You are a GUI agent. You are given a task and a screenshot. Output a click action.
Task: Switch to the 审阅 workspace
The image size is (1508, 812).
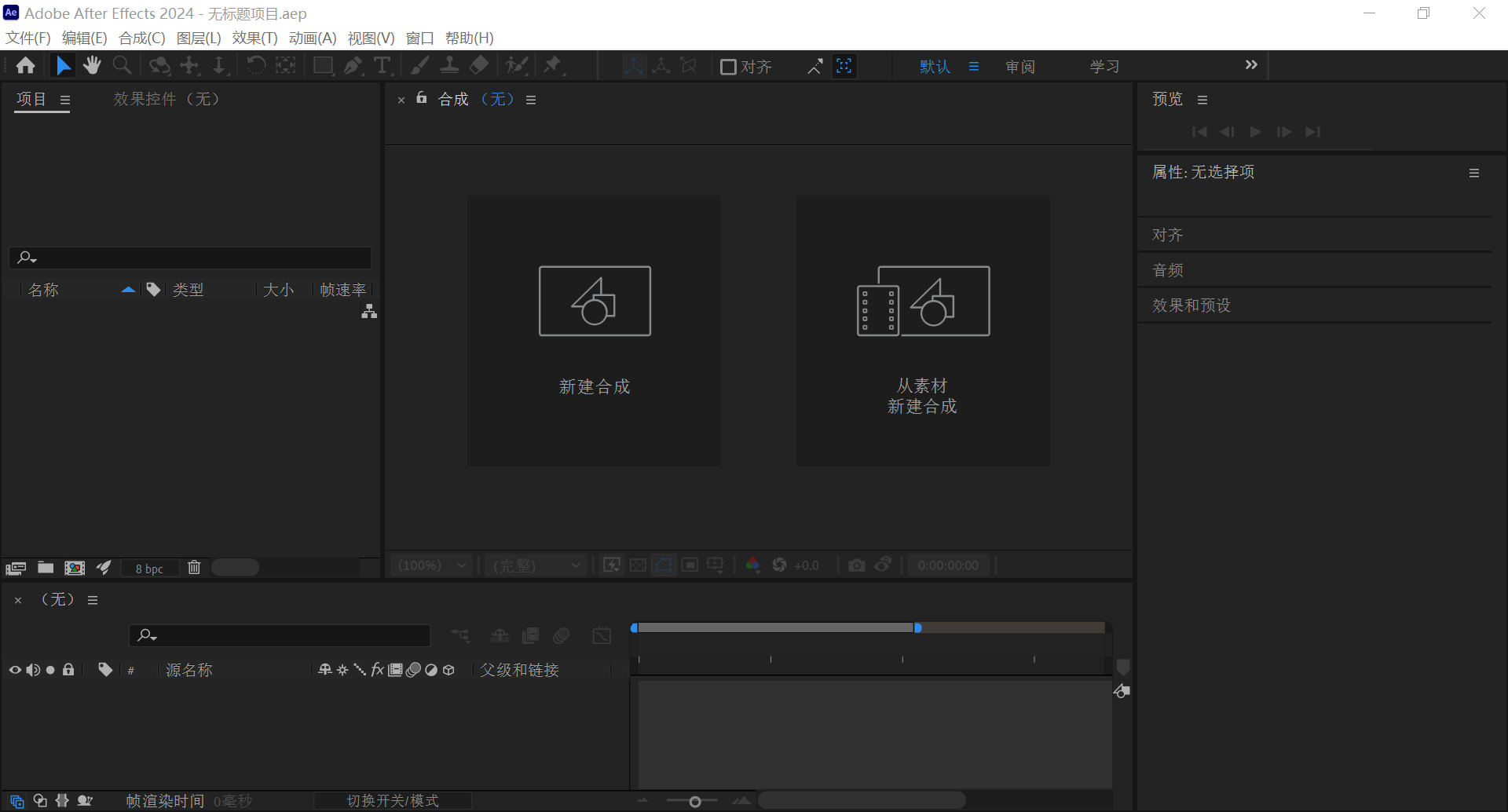[x=1020, y=67]
